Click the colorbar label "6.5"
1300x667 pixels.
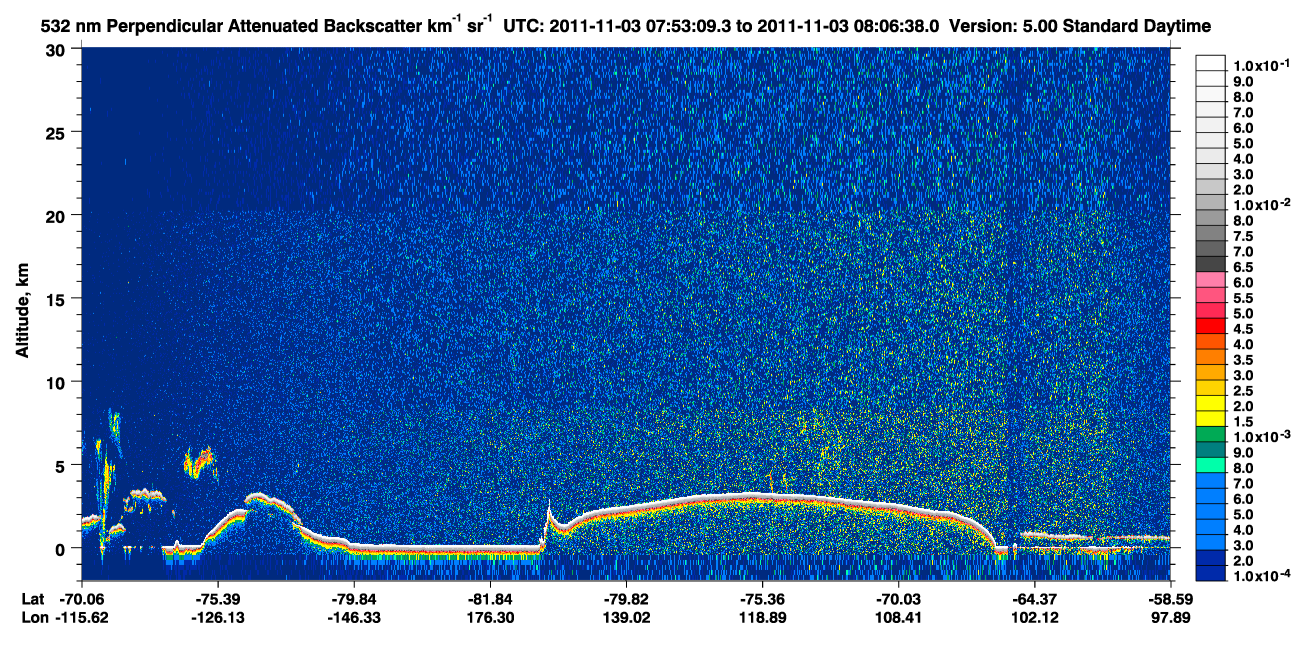pos(1245,268)
